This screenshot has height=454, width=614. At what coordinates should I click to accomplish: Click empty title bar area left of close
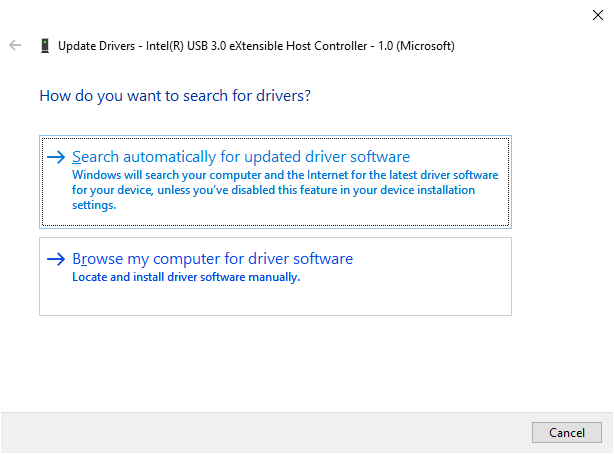click(x=400, y=14)
